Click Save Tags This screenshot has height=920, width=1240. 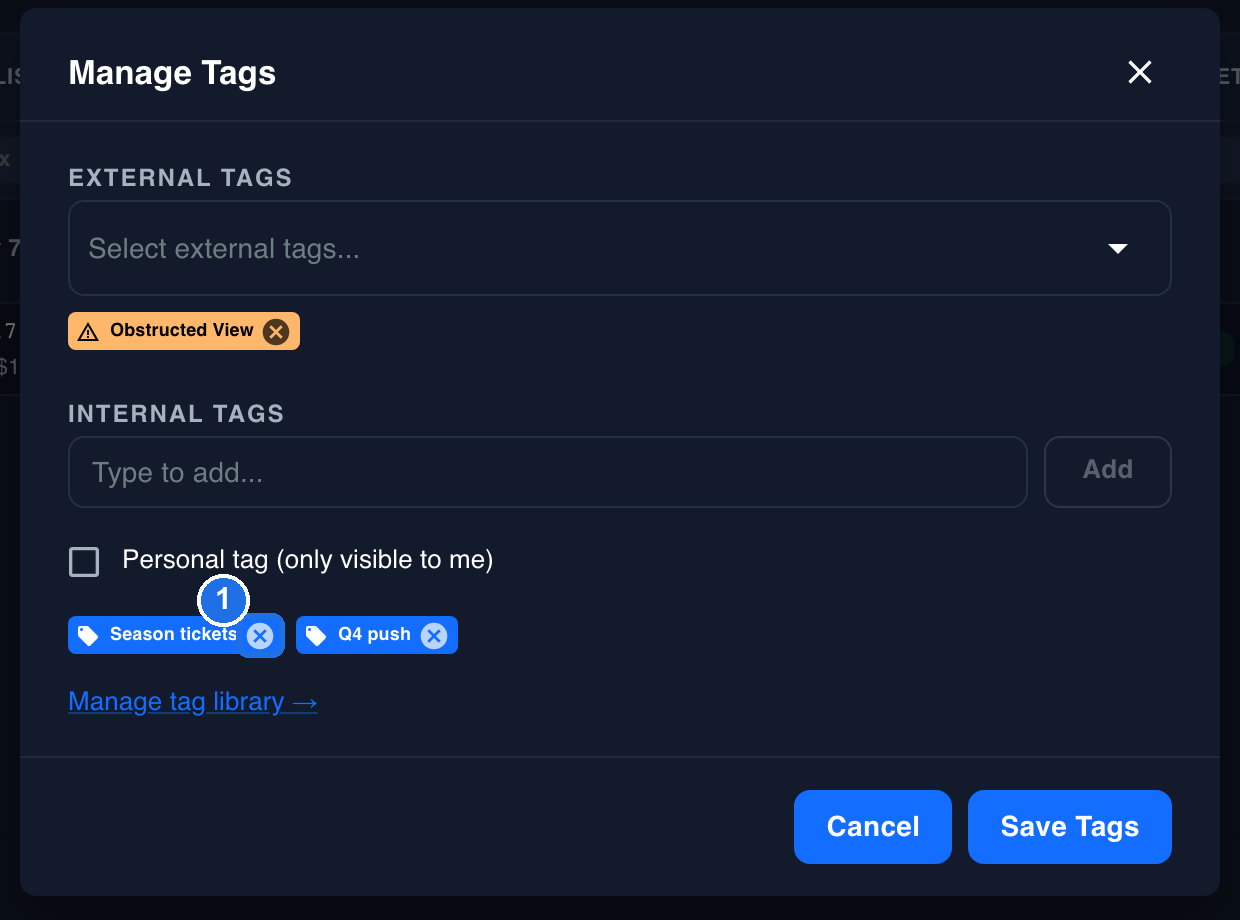(x=1070, y=827)
